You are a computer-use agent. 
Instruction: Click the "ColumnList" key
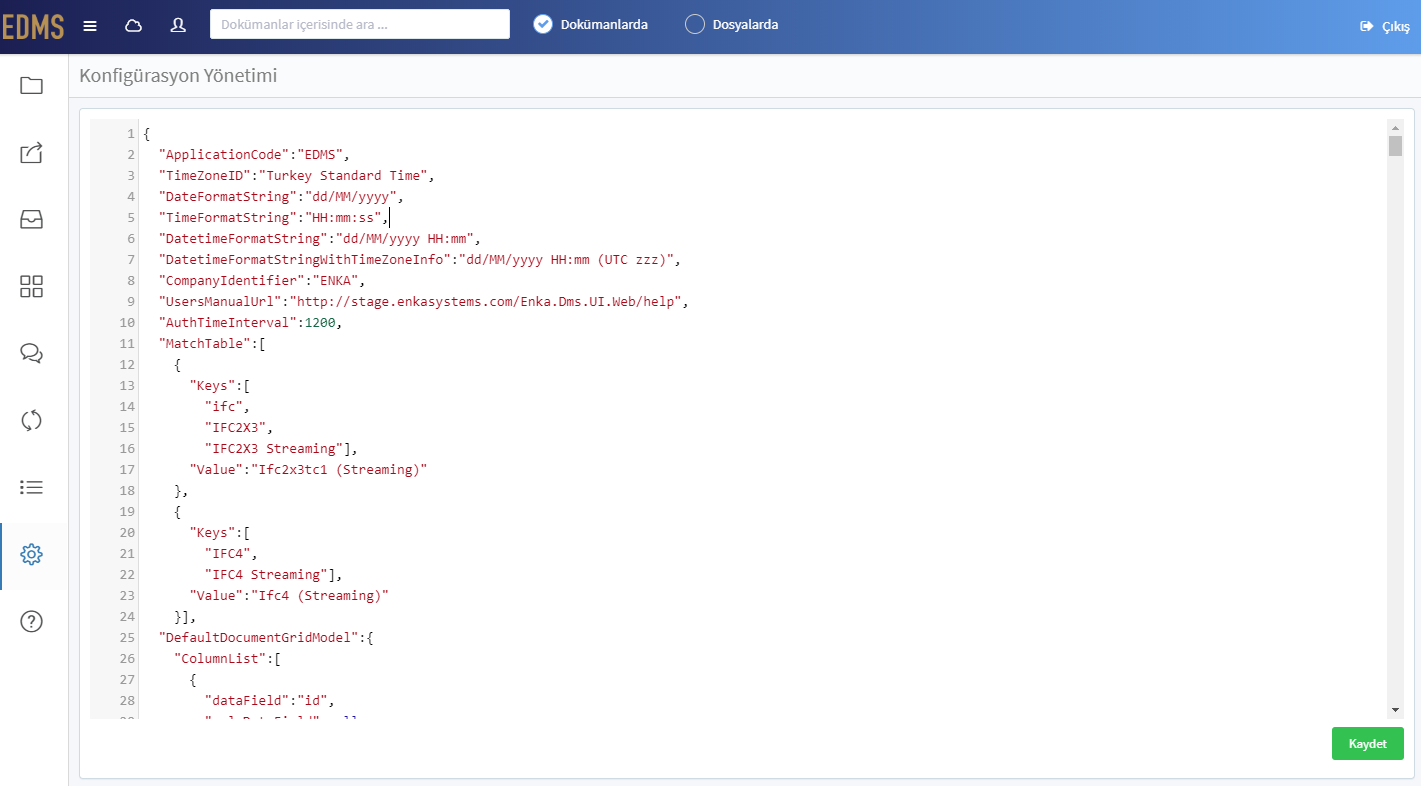pyautogui.click(x=220, y=659)
